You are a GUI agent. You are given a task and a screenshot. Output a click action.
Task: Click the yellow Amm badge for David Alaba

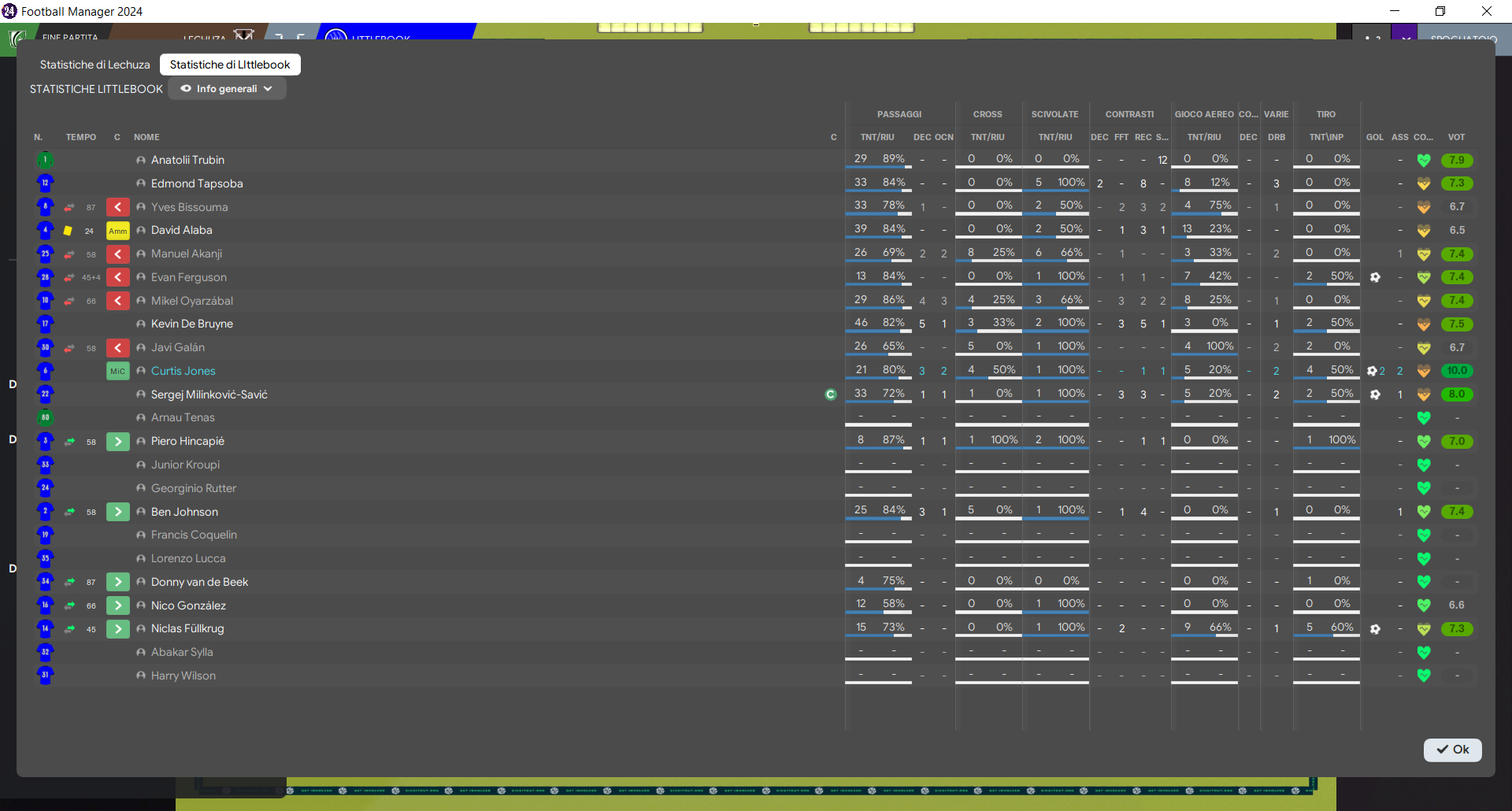click(117, 231)
